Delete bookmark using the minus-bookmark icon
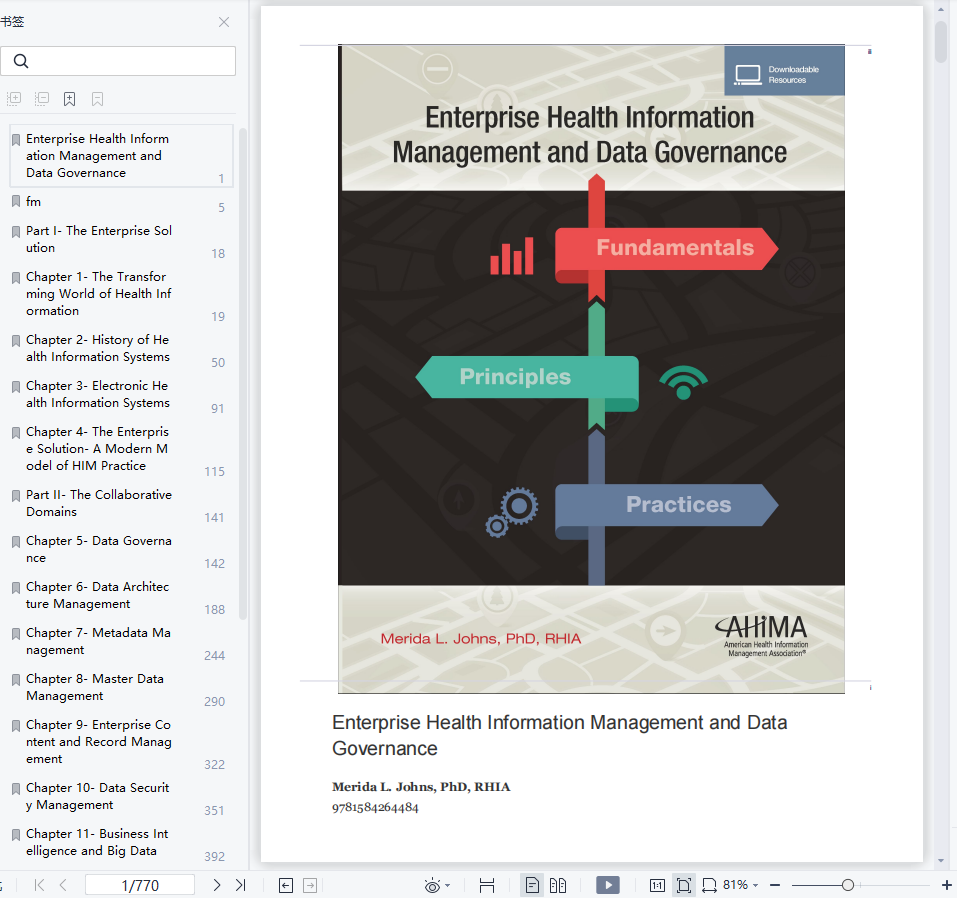The width and height of the screenshot is (957, 898). point(97,99)
